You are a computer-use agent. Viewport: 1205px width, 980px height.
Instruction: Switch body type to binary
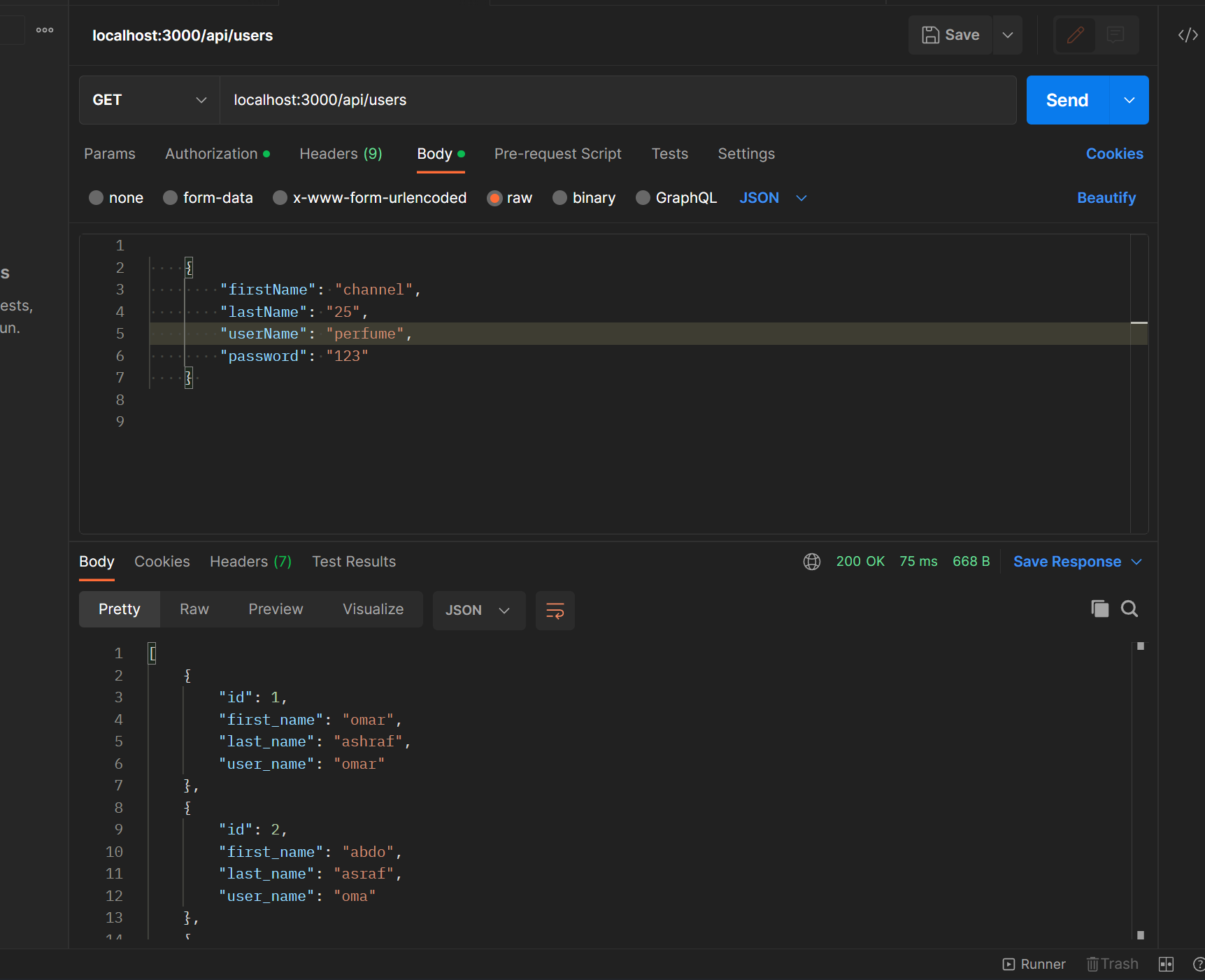click(x=584, y=198)
